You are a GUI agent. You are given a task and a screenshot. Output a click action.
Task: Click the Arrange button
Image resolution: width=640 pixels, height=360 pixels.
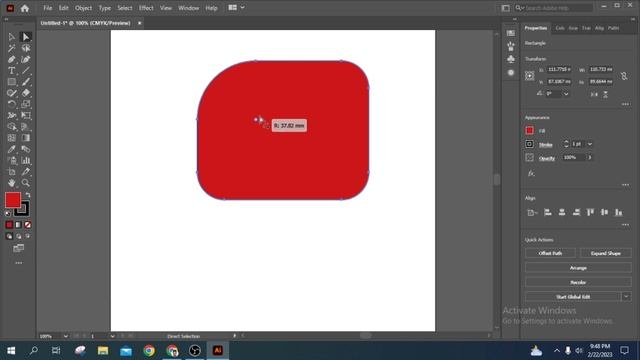tap(578, 268)
